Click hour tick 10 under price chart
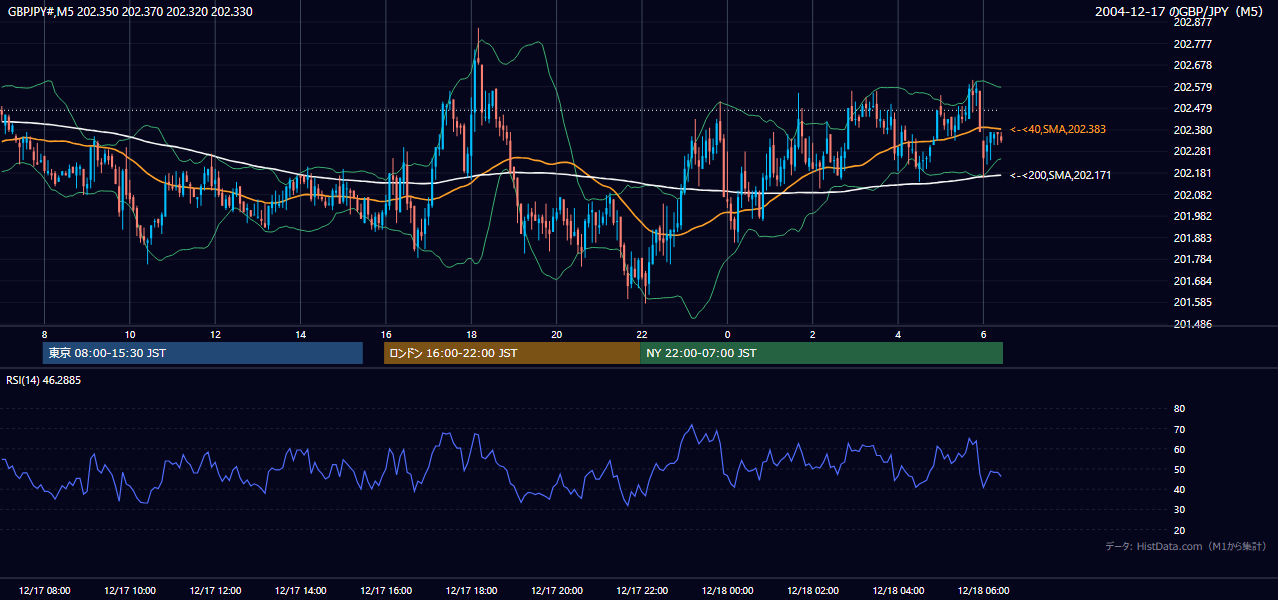The image size is (1278, 600). point(129,334)
